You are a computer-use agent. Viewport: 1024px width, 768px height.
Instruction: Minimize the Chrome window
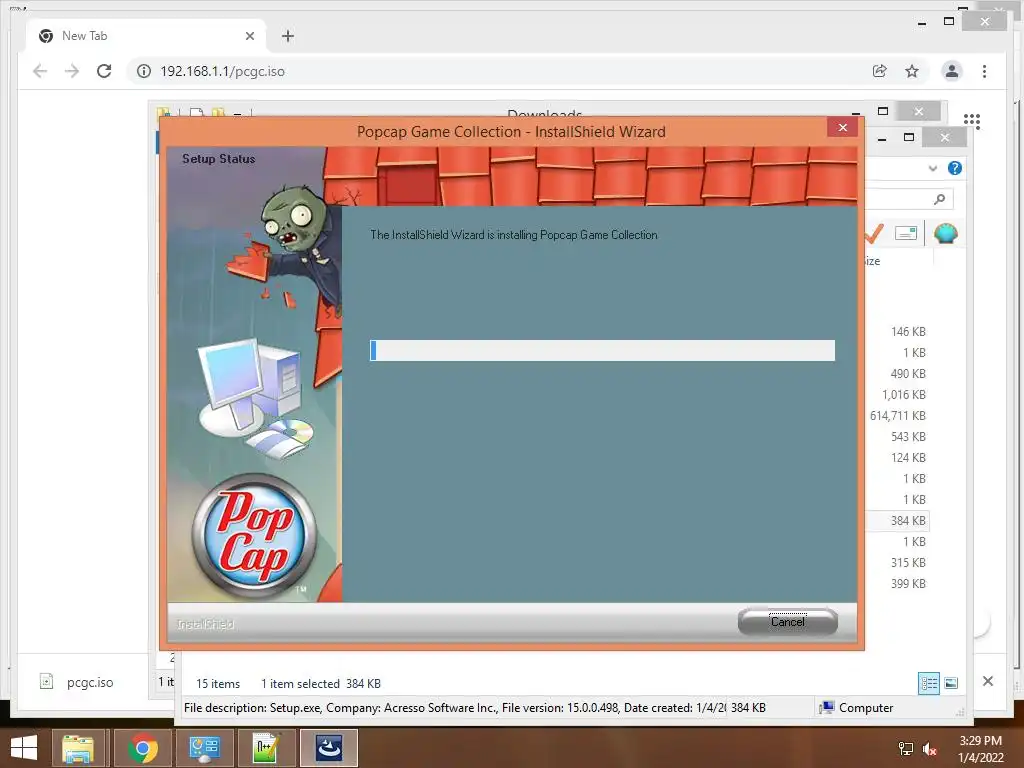pyautogui.click(x=921, y=22)
